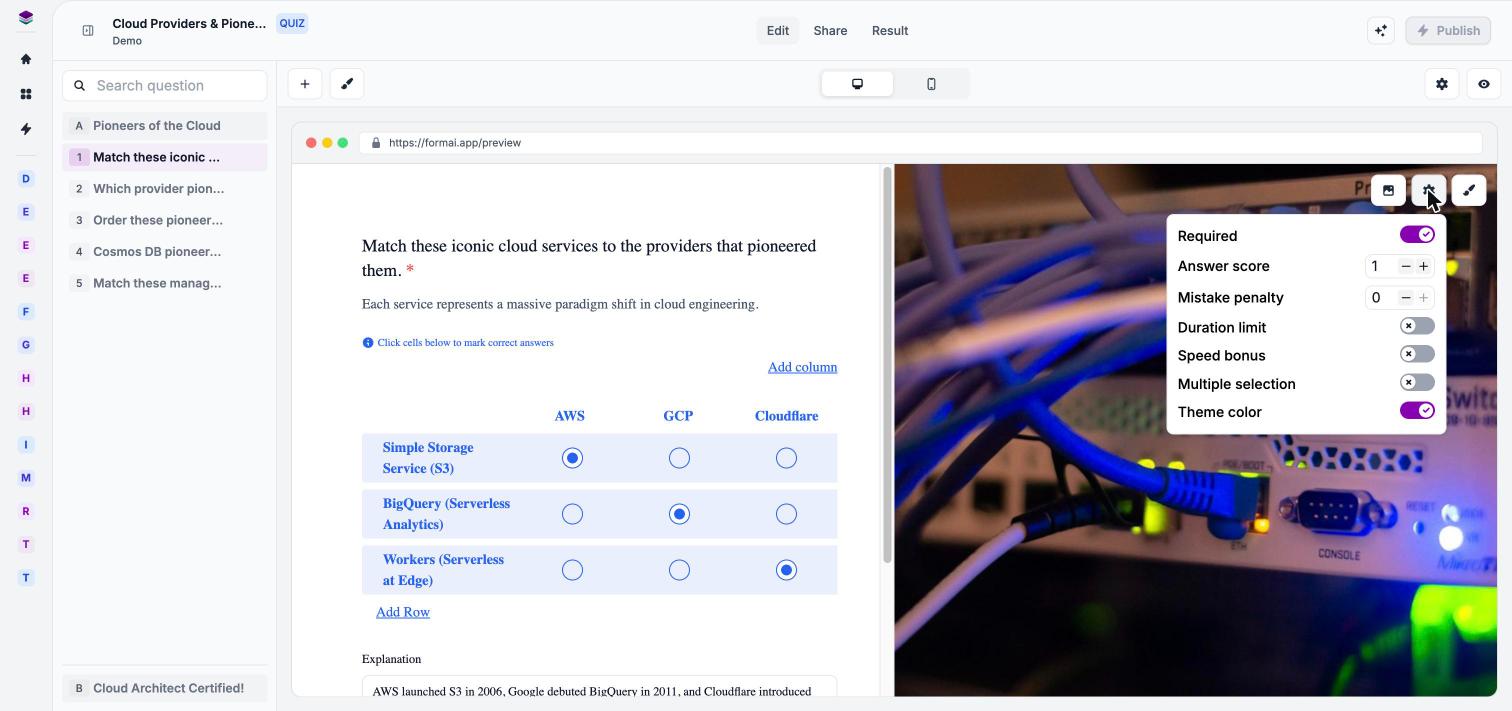This screenshot has width=1512, height=711.
Task: Select AWS radio for Simple Storage Service
Action: [572, 458]
